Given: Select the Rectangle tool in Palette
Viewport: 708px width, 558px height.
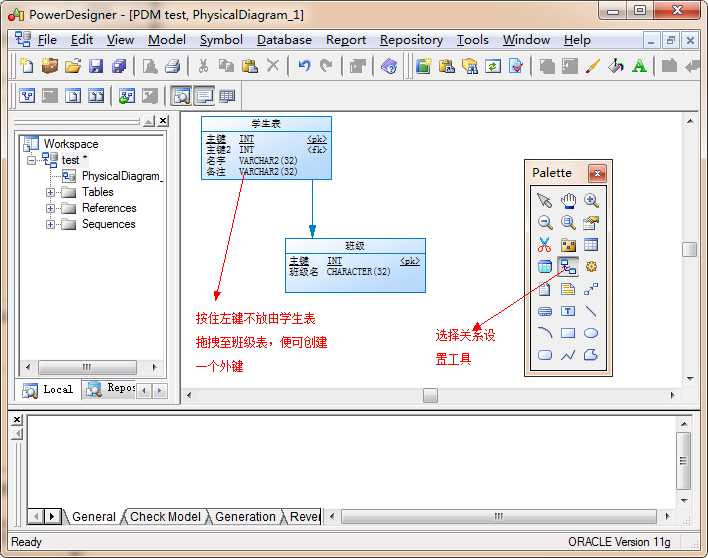Looking at the screenshot, I should click(568, 333).
